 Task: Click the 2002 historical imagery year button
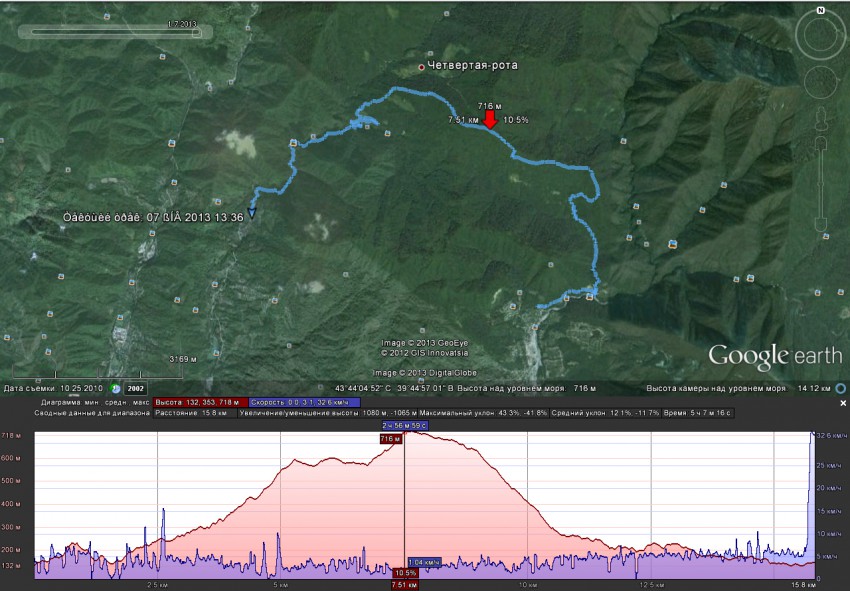(136, 388)
